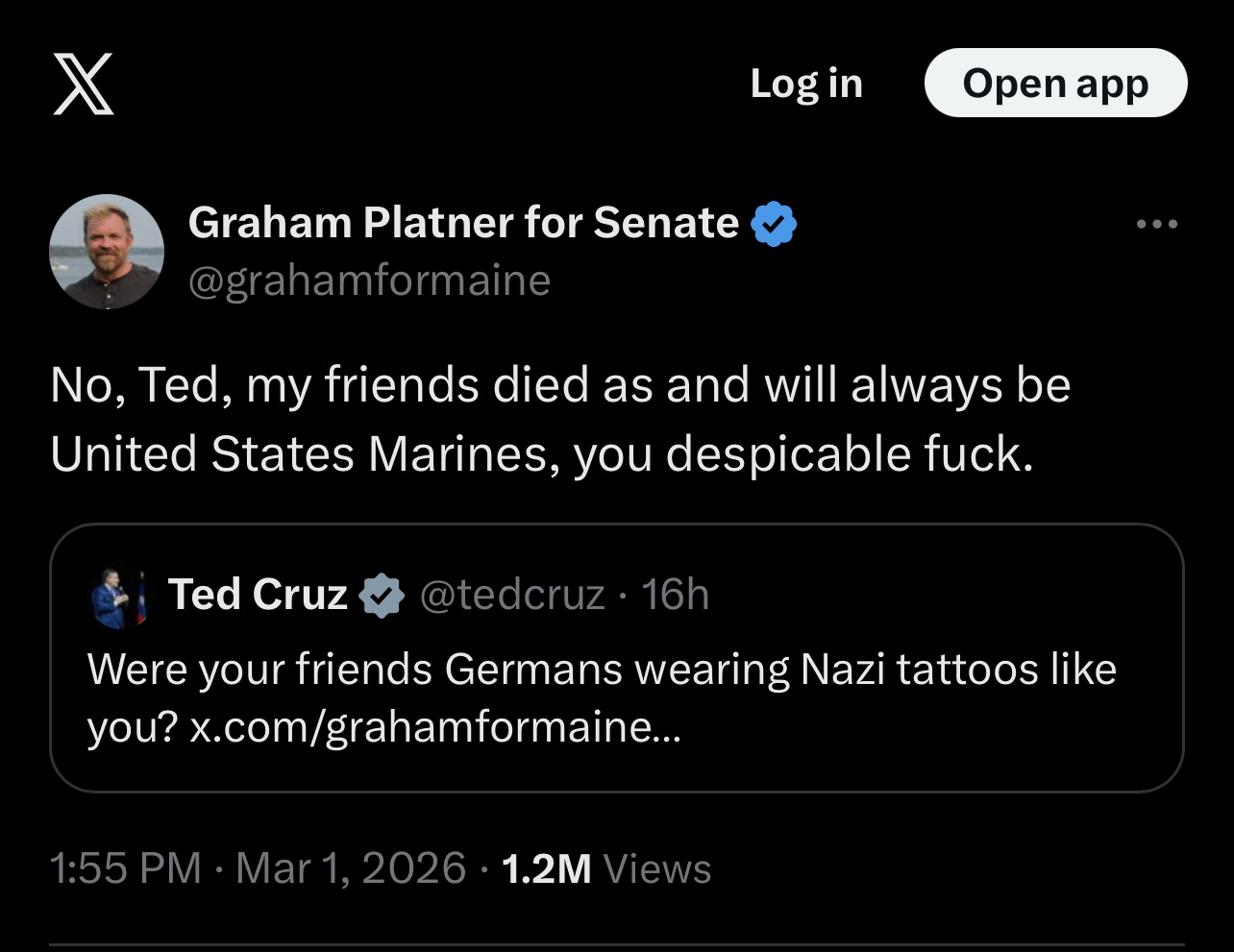Click the X logo icon
Image resolution: width=1234 pixels, height=952 pixels.
[84, 84]
